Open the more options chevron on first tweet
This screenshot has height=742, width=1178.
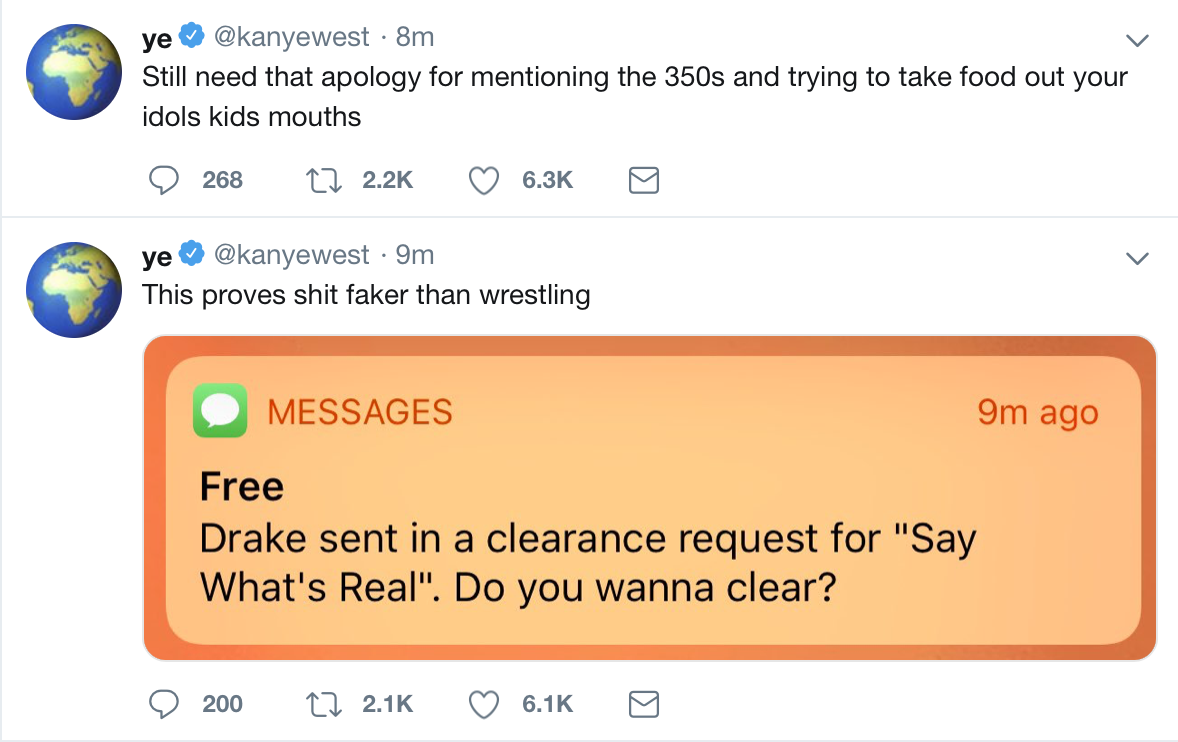(x=1136, y=41)
